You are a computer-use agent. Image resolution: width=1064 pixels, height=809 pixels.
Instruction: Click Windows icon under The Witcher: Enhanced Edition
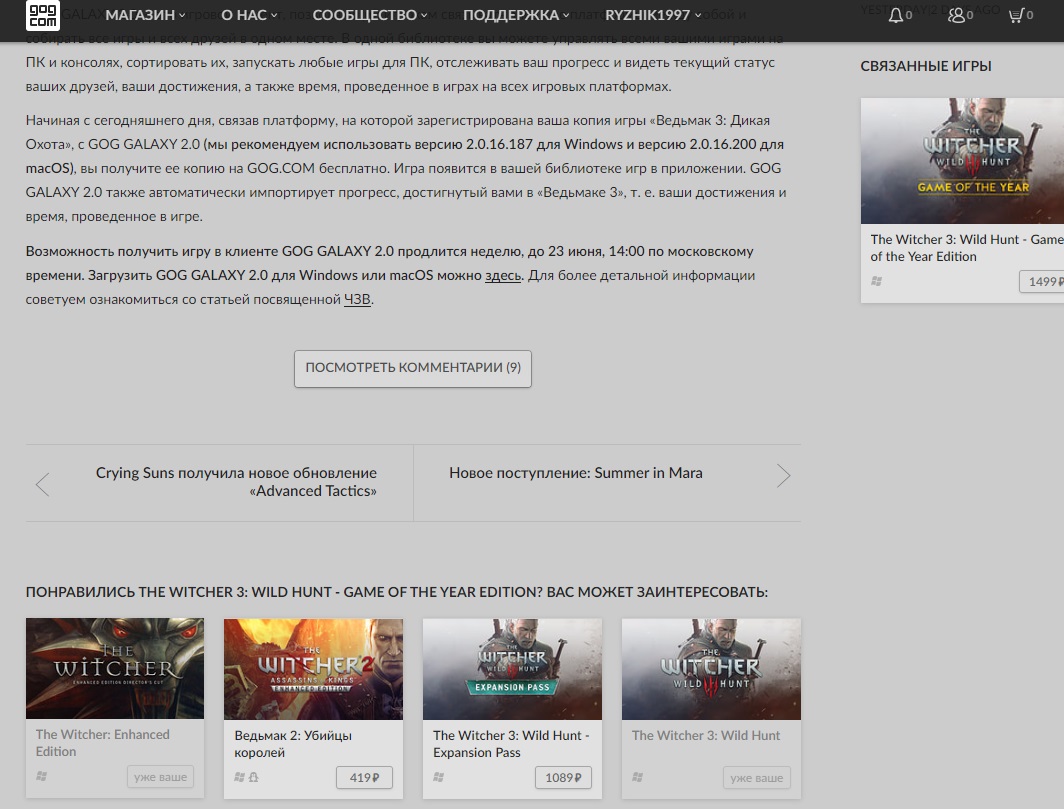pyautogui.click(x=41, y=776)
